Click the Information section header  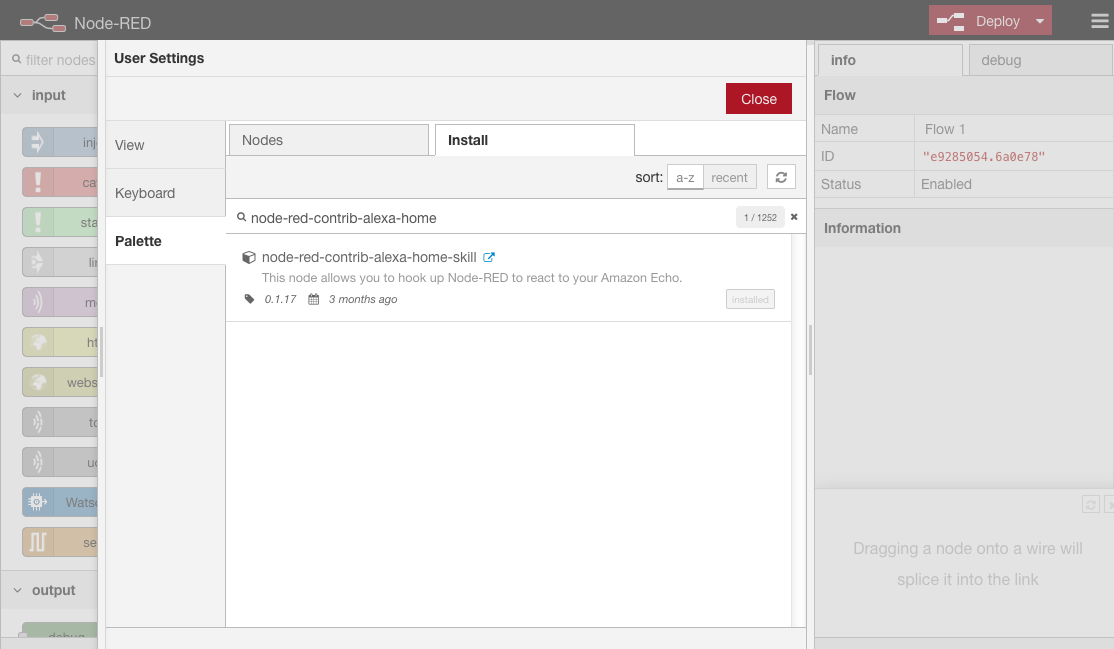point(964,228)
